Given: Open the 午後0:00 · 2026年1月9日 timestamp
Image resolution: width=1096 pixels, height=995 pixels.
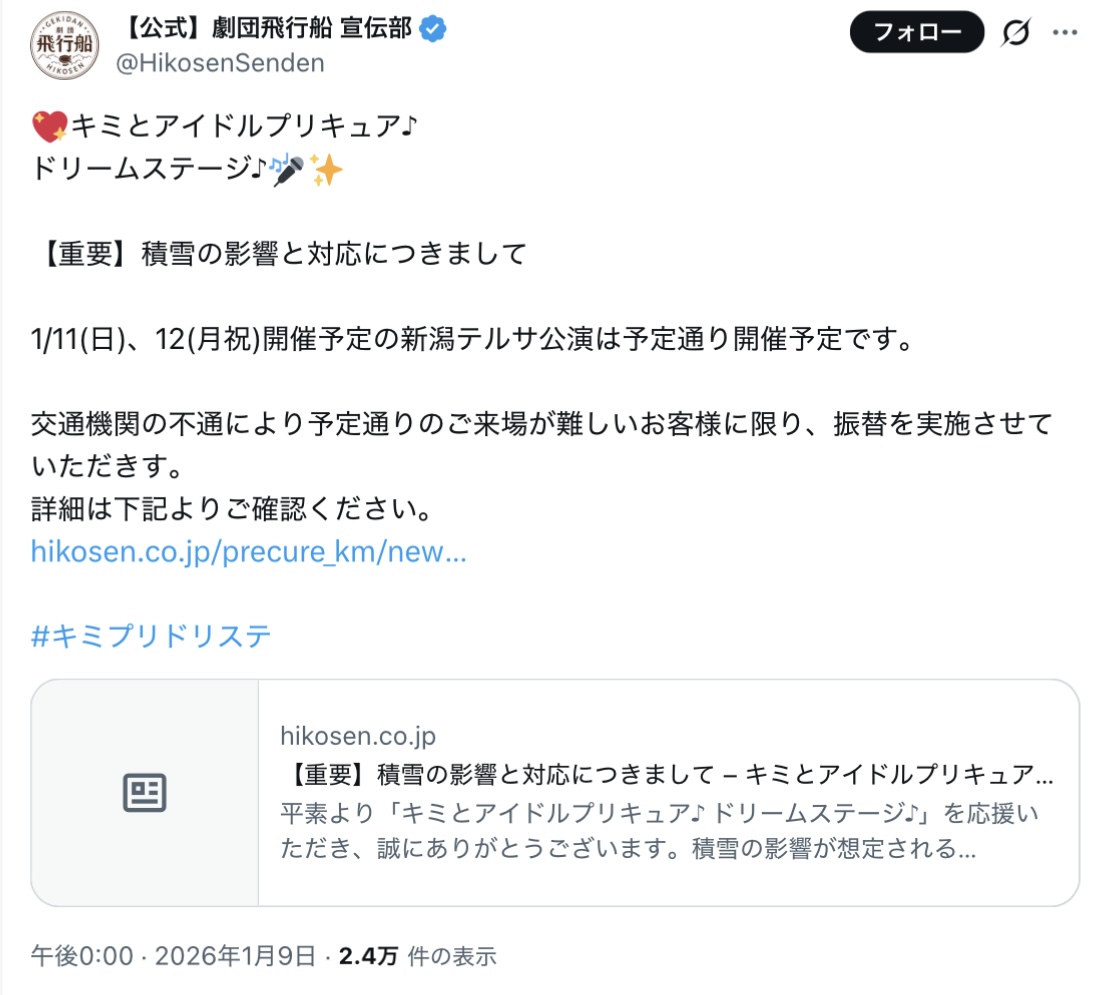Looking at the screenshot, I should pos(173,956).
